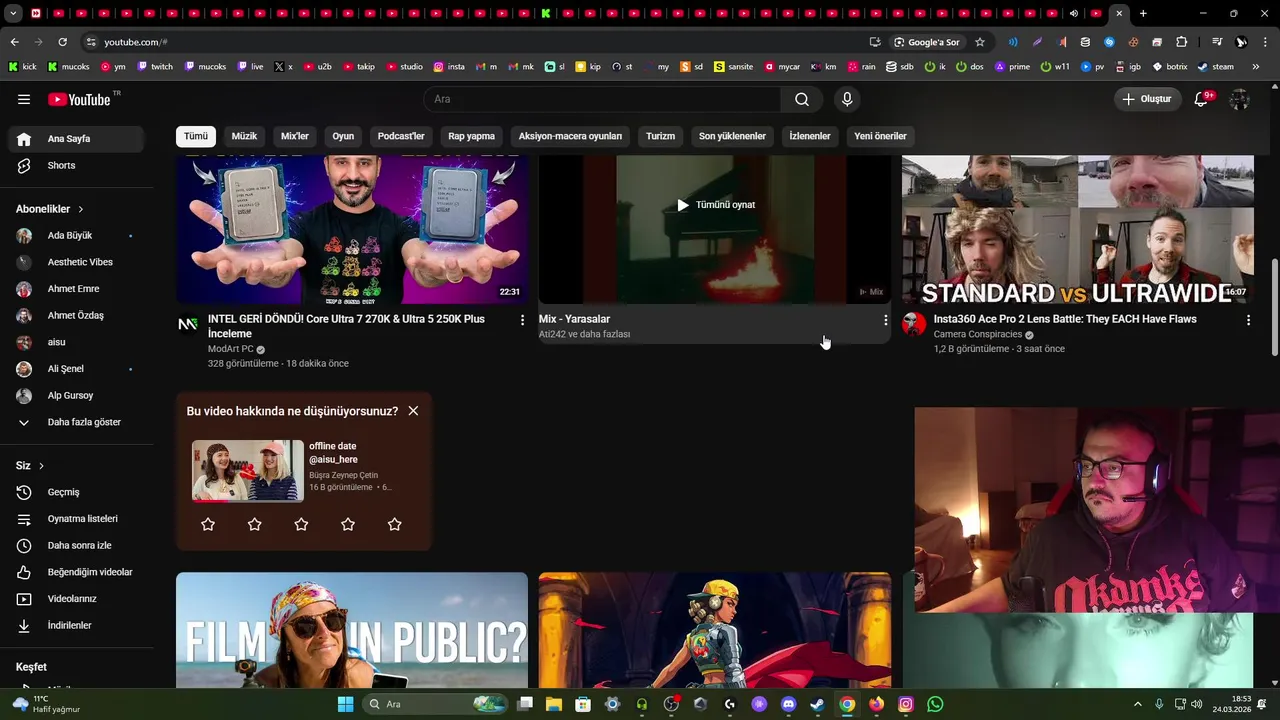The image size is (1280, 720).
Task: Rate the video with the third star
Action: tap(301, 524)
